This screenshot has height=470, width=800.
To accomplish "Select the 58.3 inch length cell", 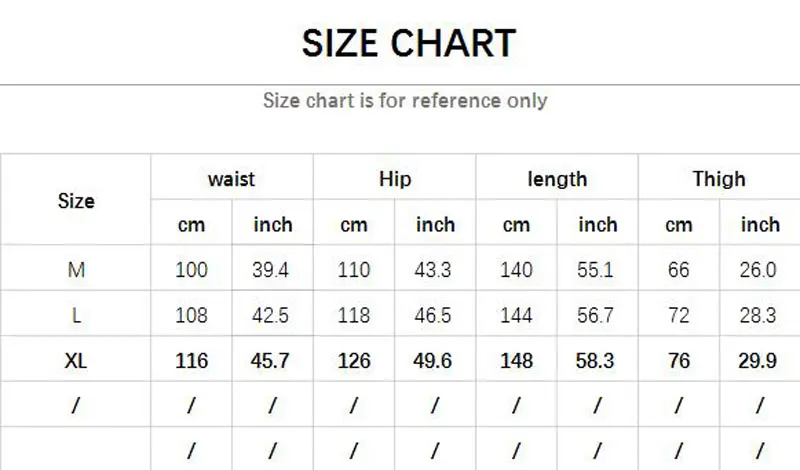I will 595,361.
